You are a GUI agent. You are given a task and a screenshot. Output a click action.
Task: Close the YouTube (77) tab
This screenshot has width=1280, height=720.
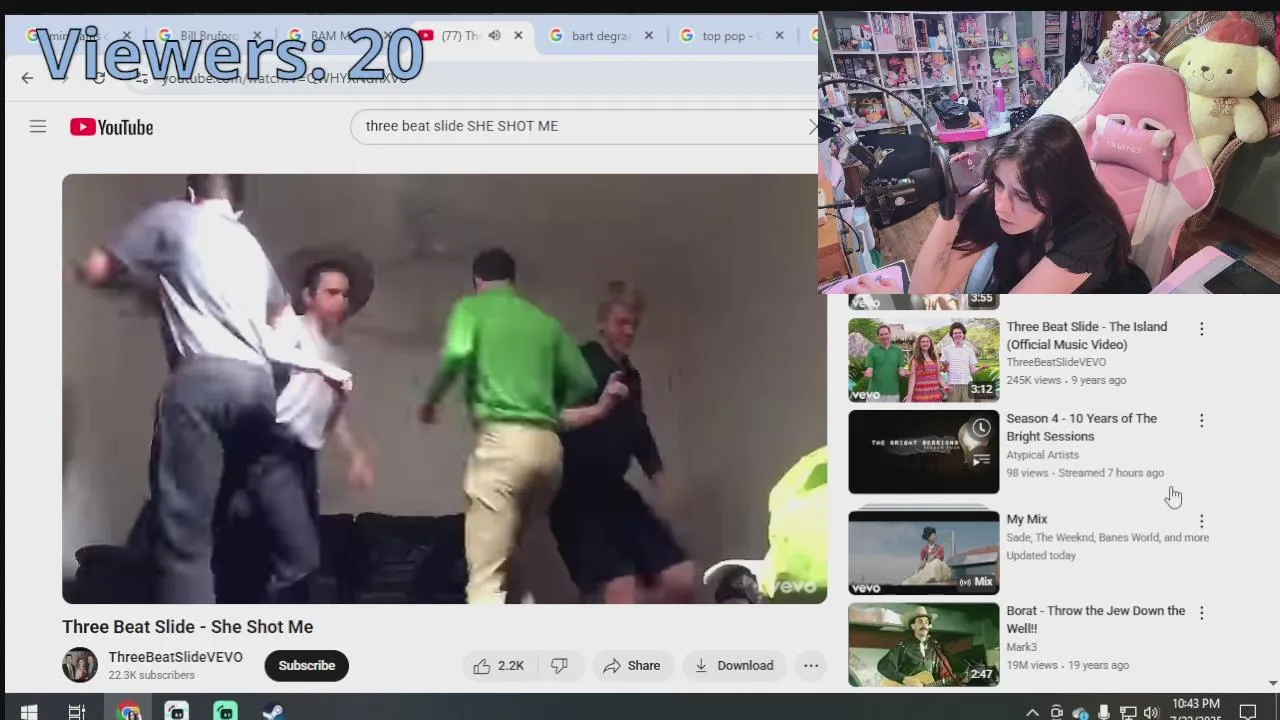518,36
